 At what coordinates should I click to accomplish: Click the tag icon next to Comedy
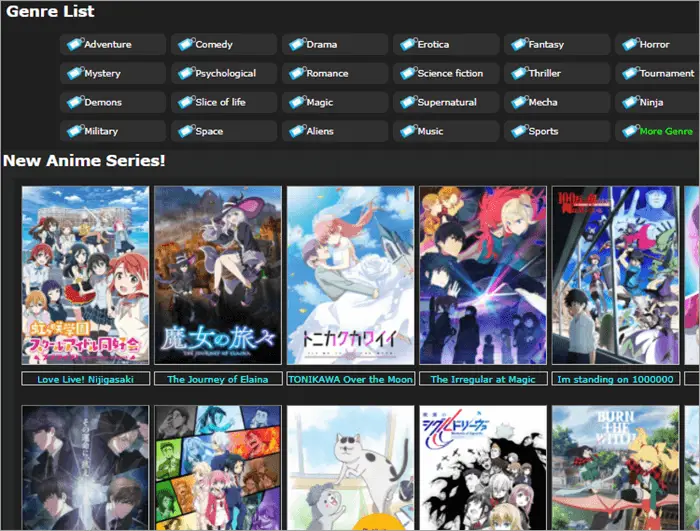pos(185,45)
